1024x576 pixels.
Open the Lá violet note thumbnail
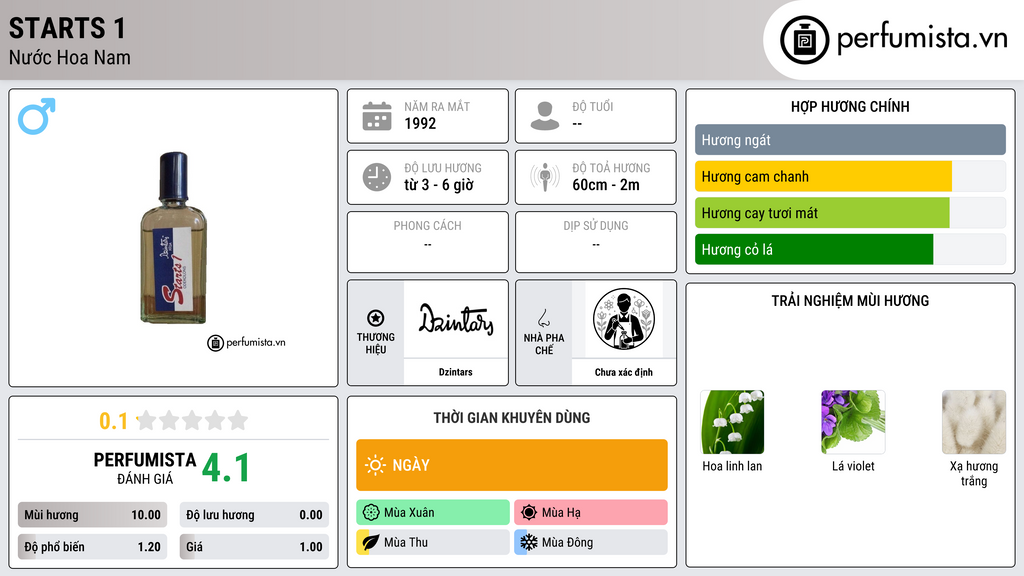pyautogui.click(x=853, y=423)
